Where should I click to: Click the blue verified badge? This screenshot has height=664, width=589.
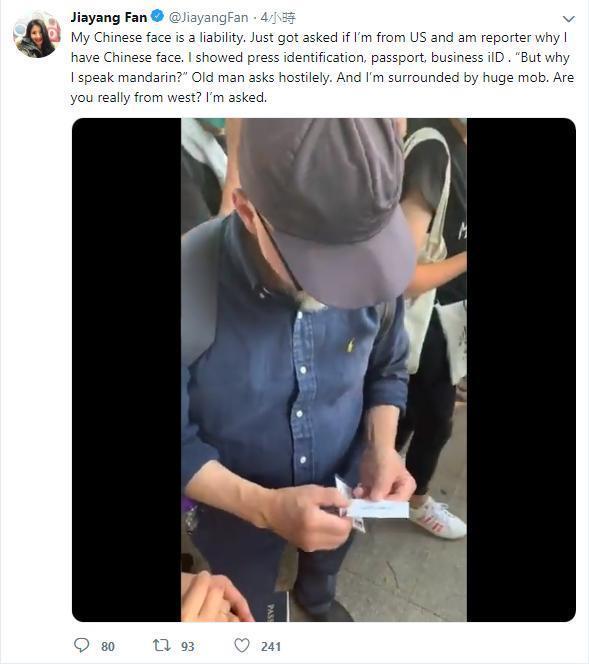tap(158, 17)
